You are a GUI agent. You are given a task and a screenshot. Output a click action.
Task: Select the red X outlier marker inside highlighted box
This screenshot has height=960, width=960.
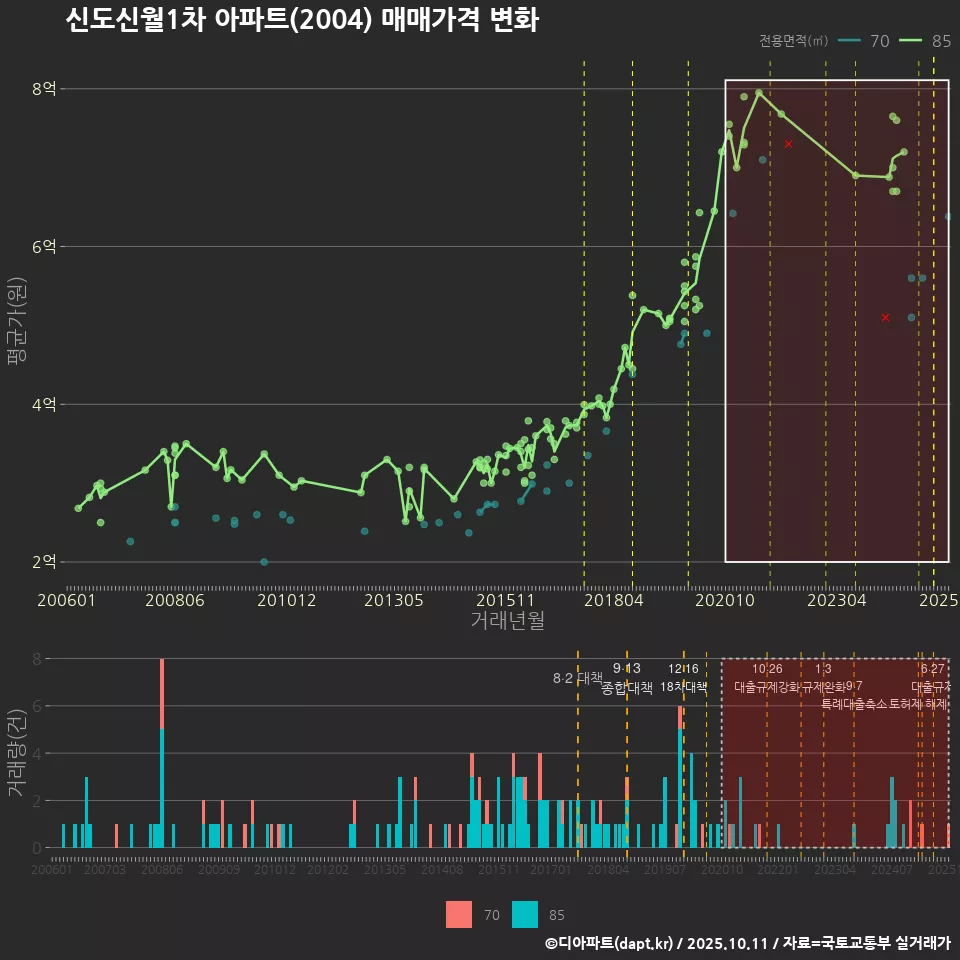(788, 144)
